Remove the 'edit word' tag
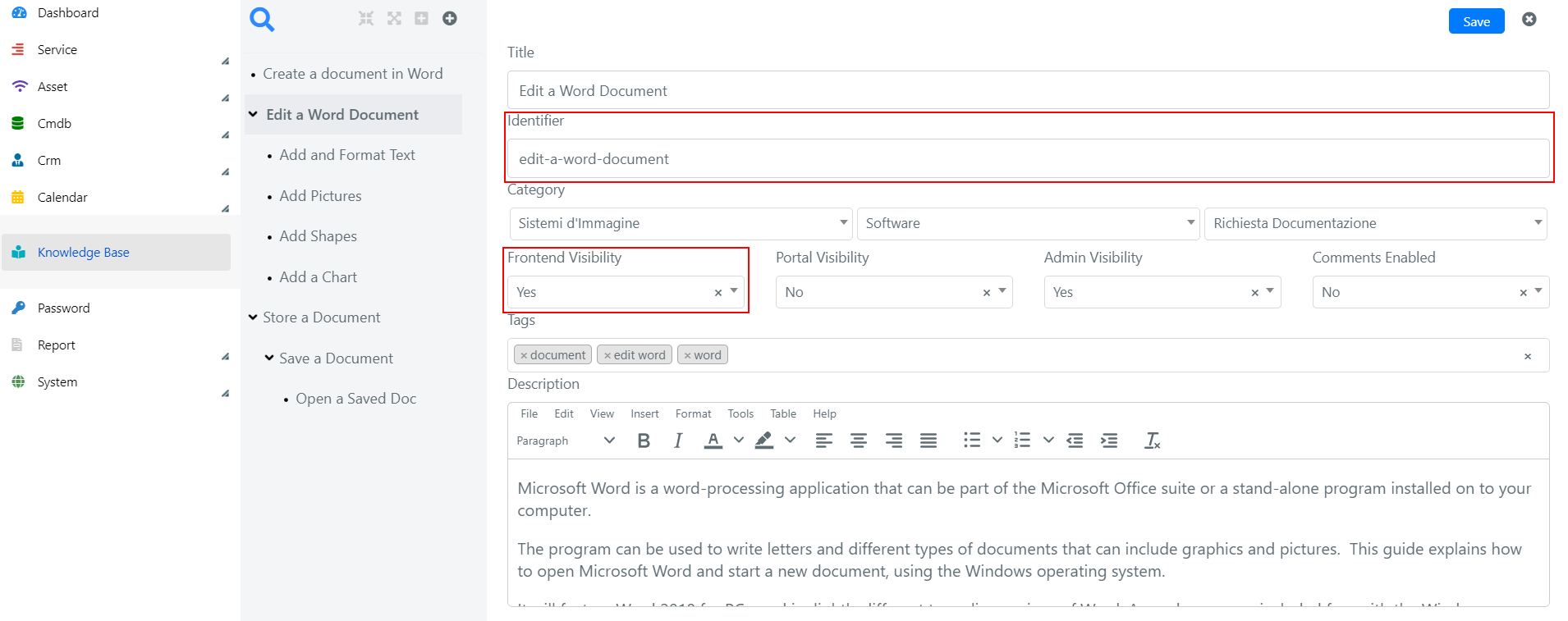Image resolution: width=1568 pixels, height=621 pixels. point(607,355)
